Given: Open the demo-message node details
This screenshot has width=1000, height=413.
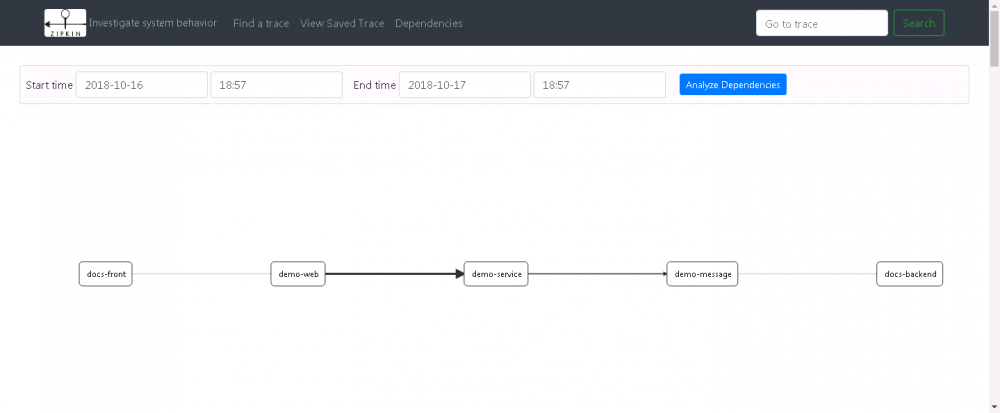Looking at the screenshot, I should [702, 274].
